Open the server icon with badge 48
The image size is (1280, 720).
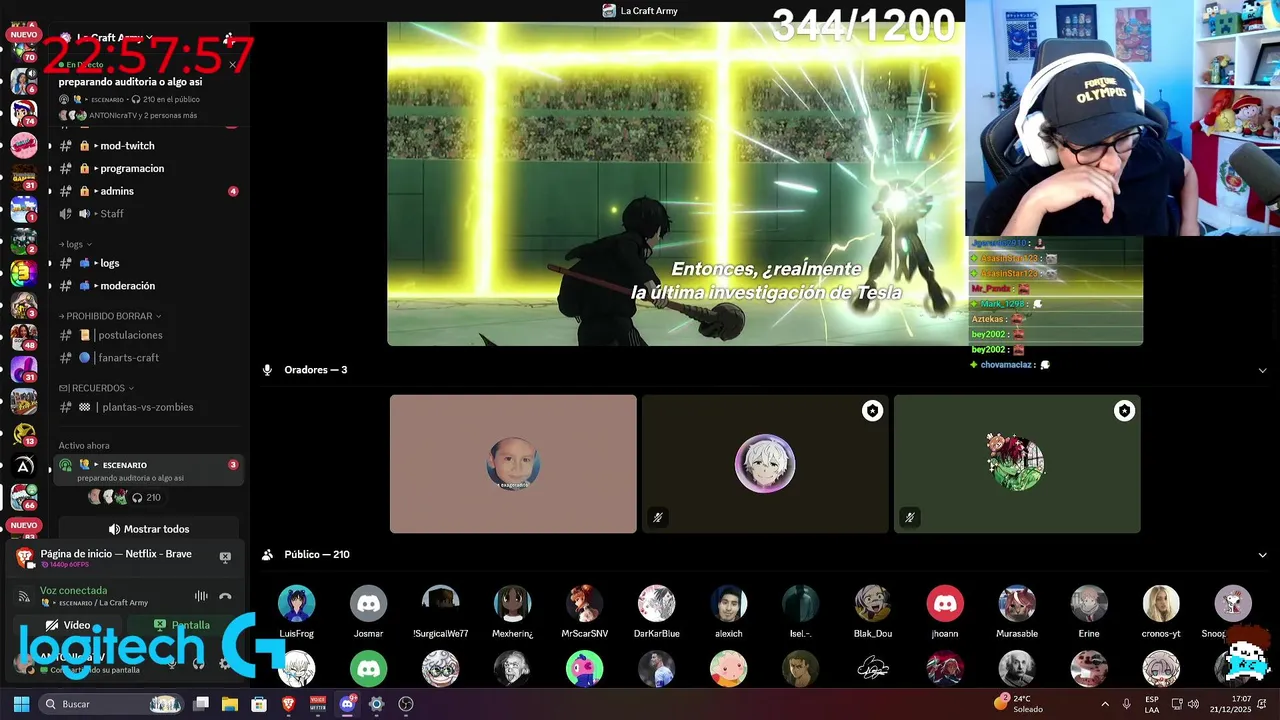coord(23,339)
